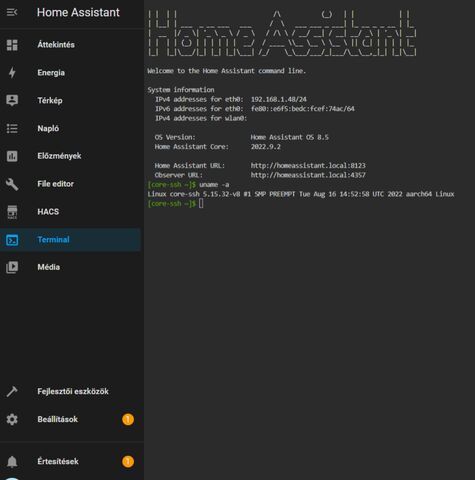Click the IPv4 addresses for wlan0 label
The width and height of the screenshot is (475, 480).
201,118
